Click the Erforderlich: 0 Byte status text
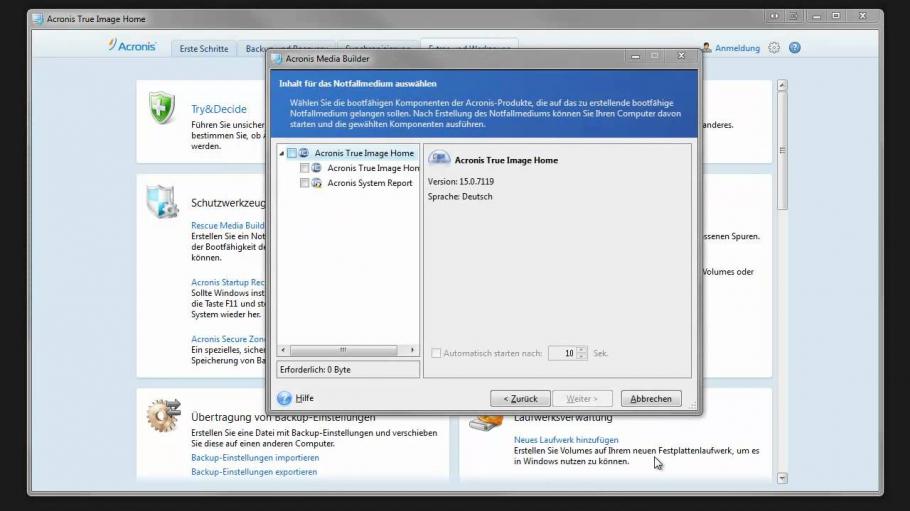 (x=315, y=370)
